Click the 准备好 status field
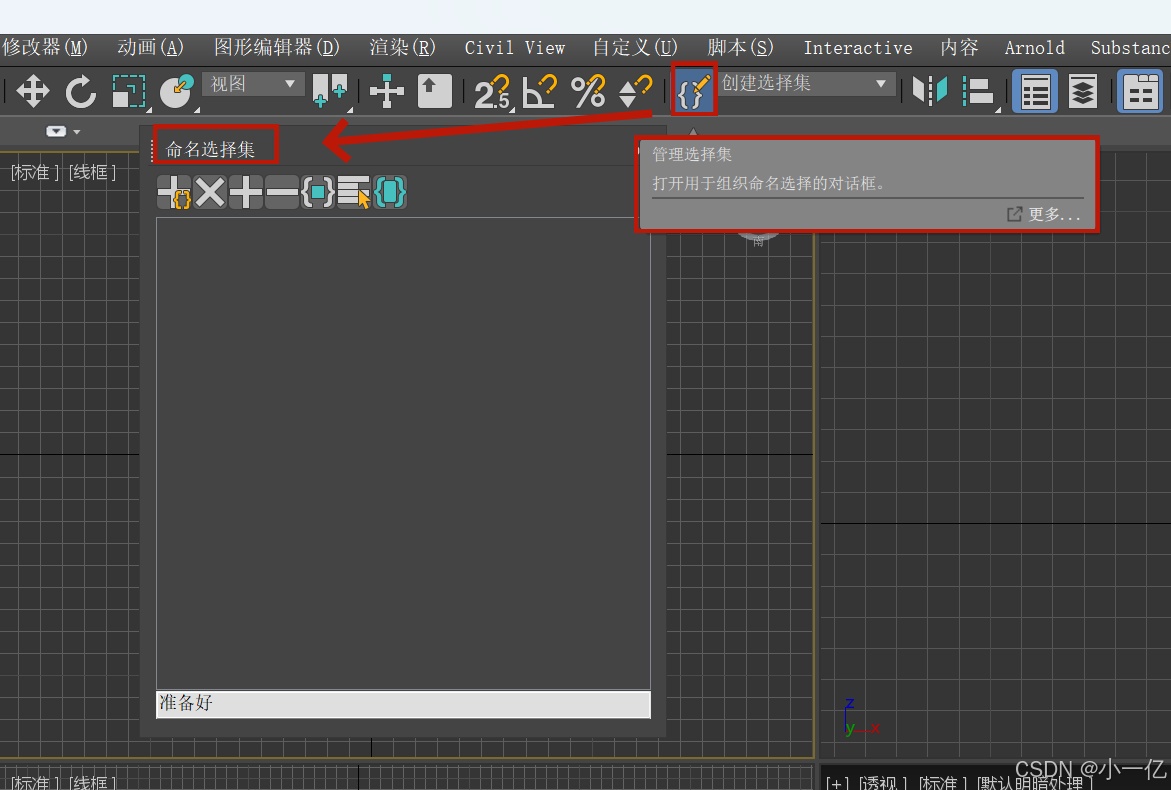 pos(403,703)
